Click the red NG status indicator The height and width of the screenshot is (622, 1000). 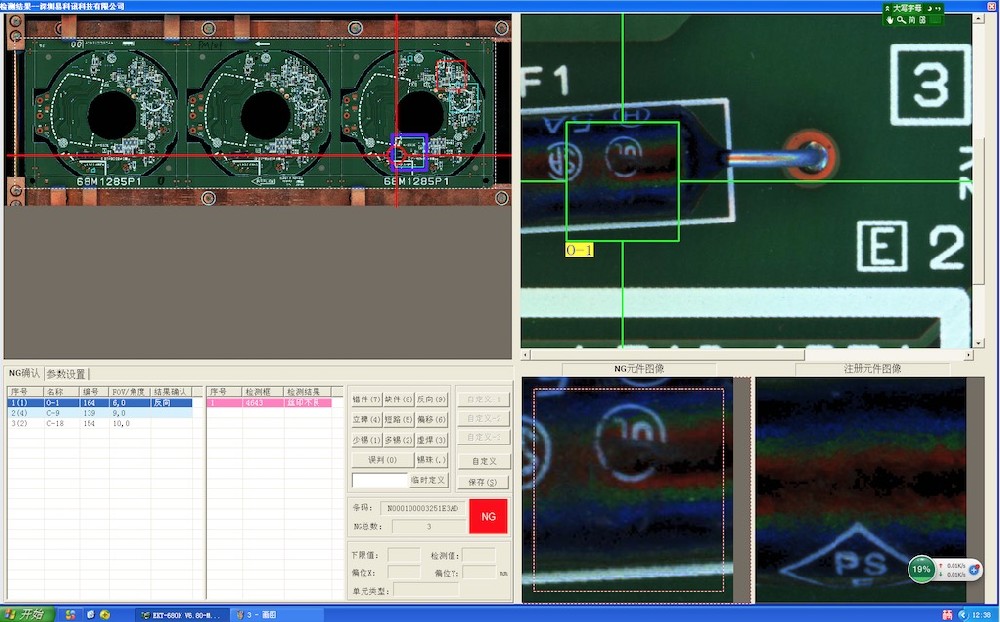point(488,516)
